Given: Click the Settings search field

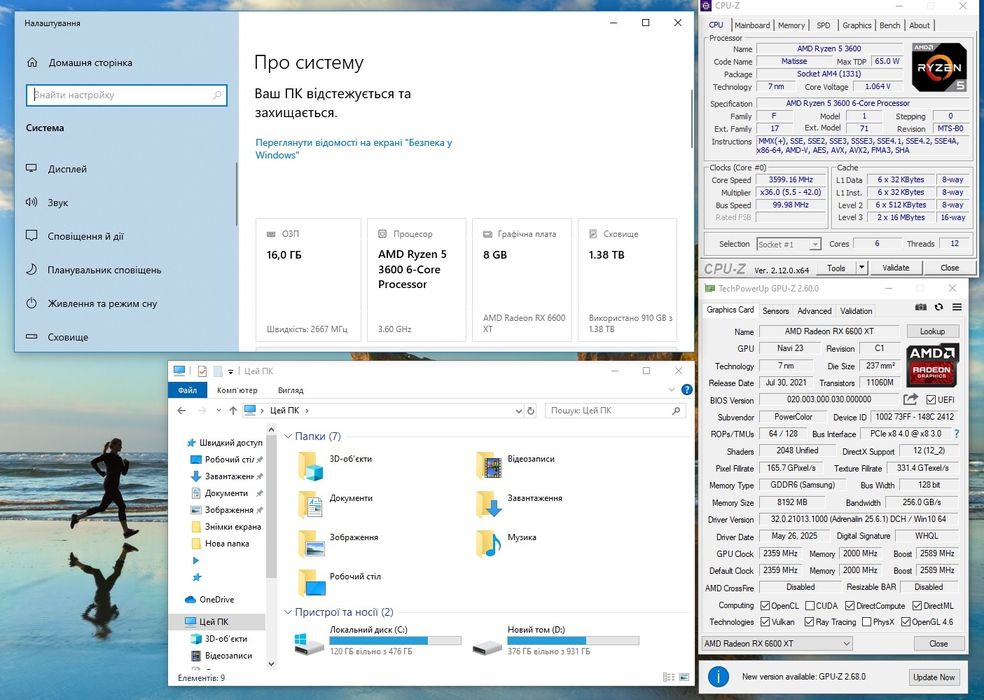Looking at the screenshot, I should (126, 95).
